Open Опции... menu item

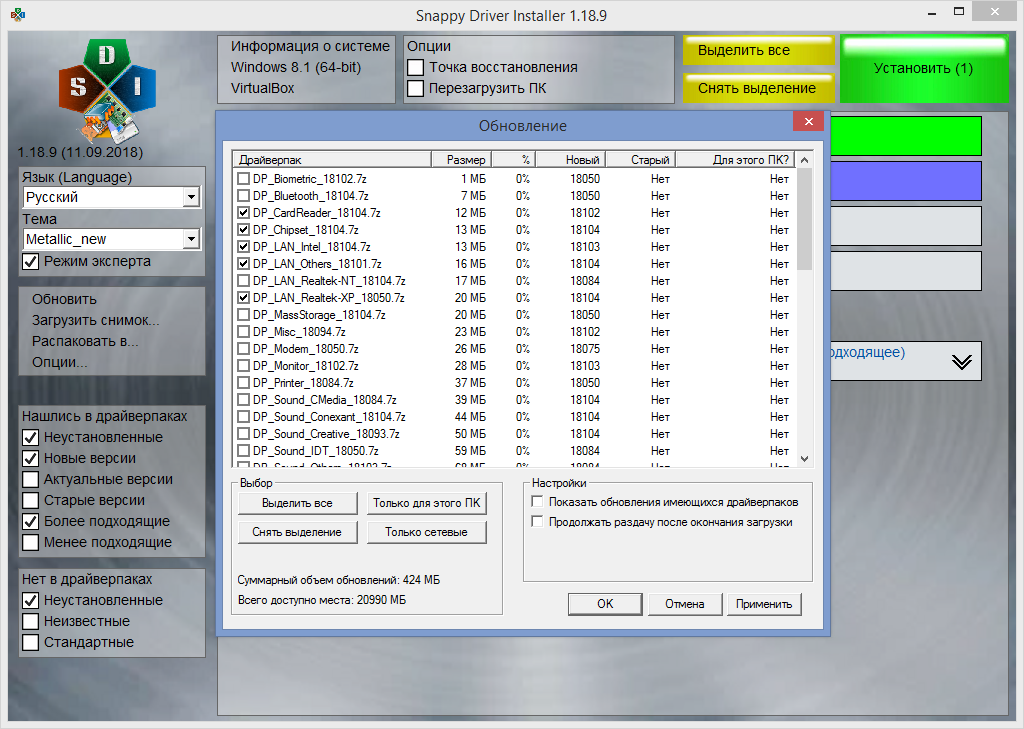coord(59,362)
